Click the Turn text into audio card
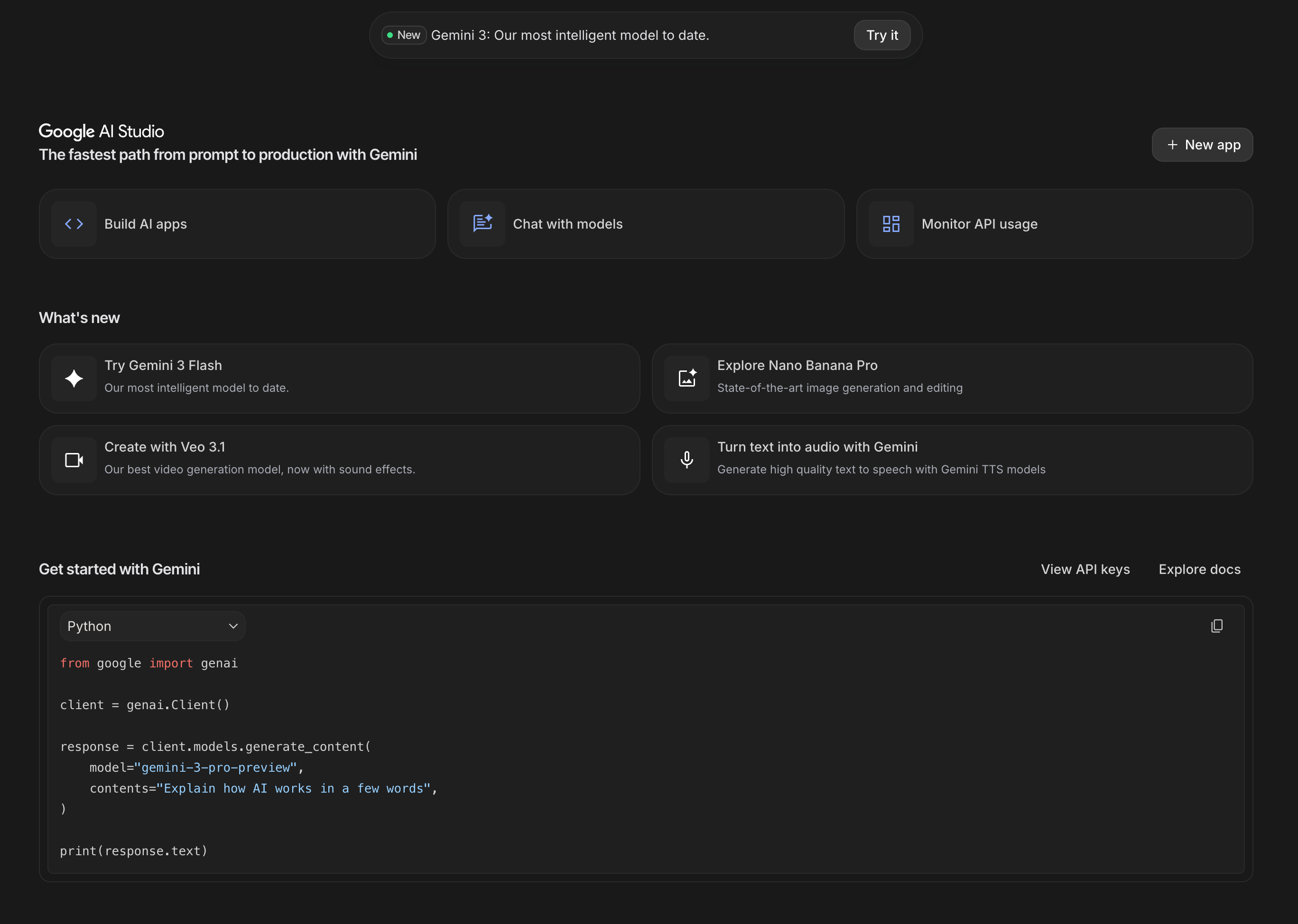This screenshot has width=1298, height=924. [x=953, y=460]
